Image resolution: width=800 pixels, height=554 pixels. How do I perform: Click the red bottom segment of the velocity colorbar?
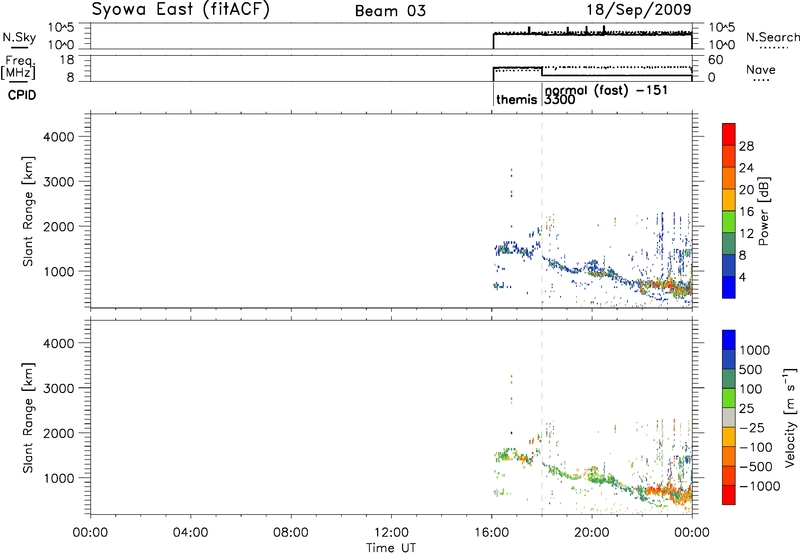pyautogui.click(x=729, y=495)
